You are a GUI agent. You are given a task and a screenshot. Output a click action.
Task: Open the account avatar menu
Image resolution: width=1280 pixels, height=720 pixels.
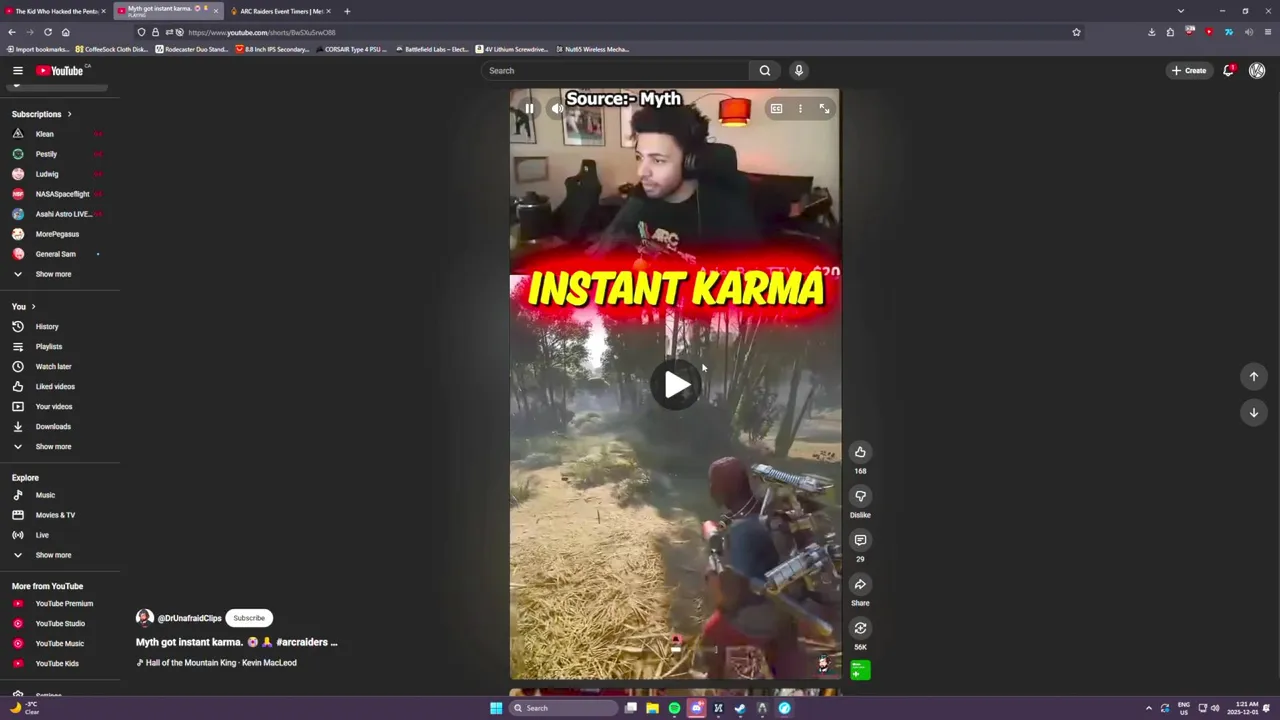click(1257, 70)
